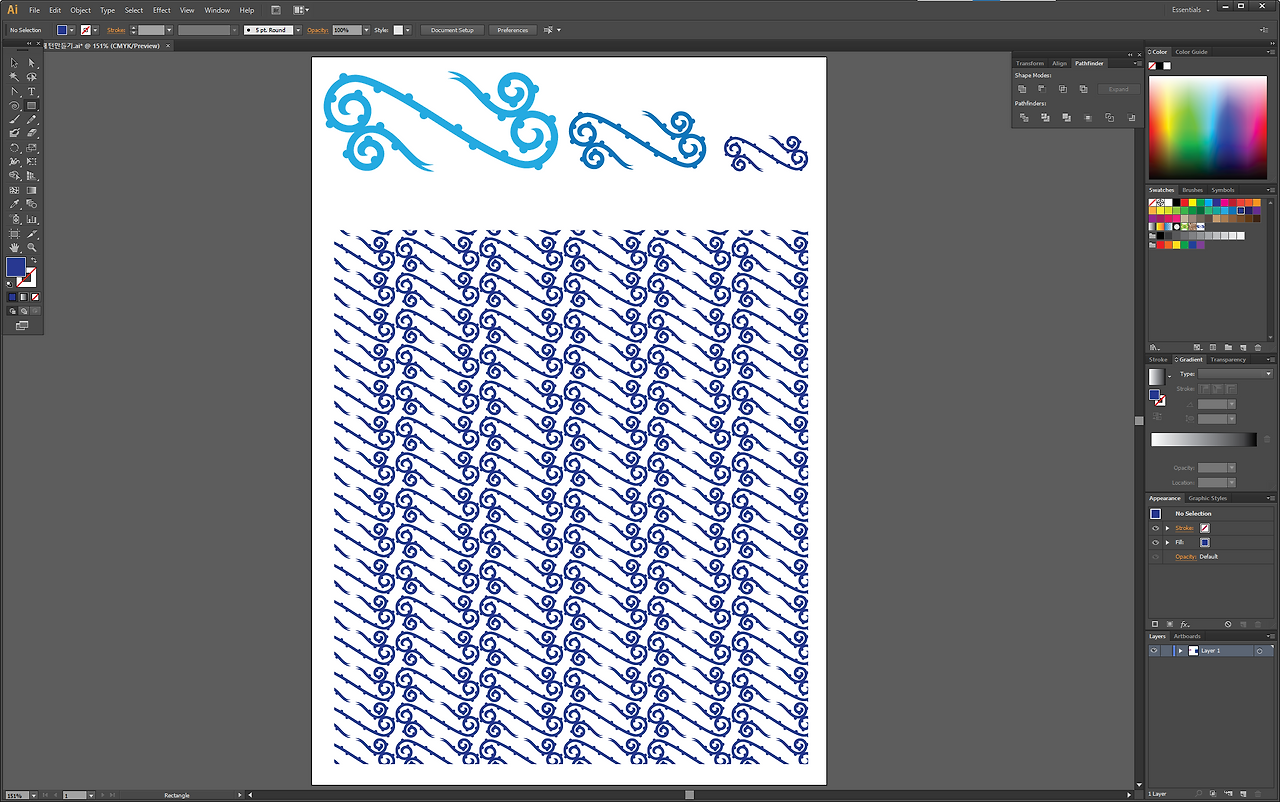Enable Draw Behind mode

click(x=24, y=311)
